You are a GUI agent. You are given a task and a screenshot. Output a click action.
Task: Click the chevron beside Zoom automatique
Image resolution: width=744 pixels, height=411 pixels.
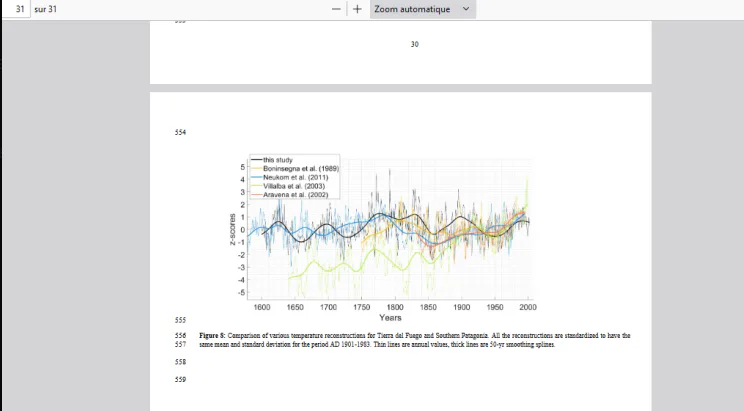[466, 9]
